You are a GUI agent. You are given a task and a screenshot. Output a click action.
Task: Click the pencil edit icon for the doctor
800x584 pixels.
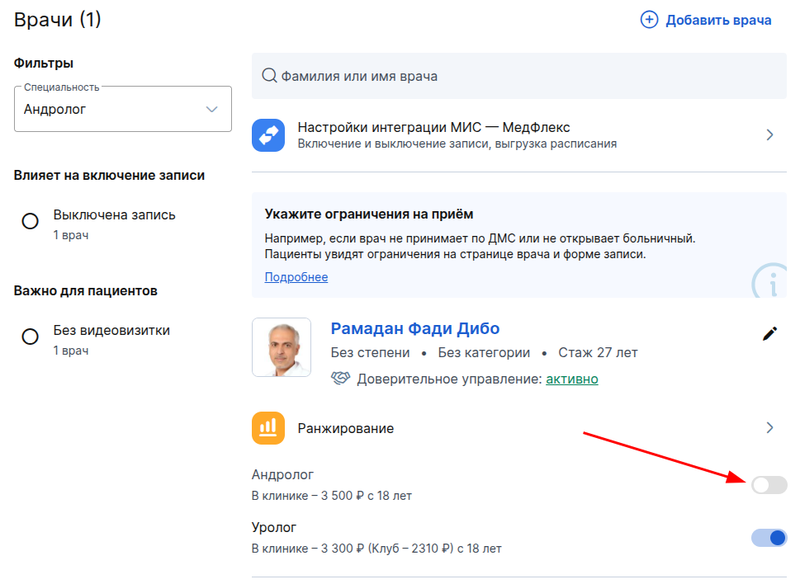click(769, 334)
